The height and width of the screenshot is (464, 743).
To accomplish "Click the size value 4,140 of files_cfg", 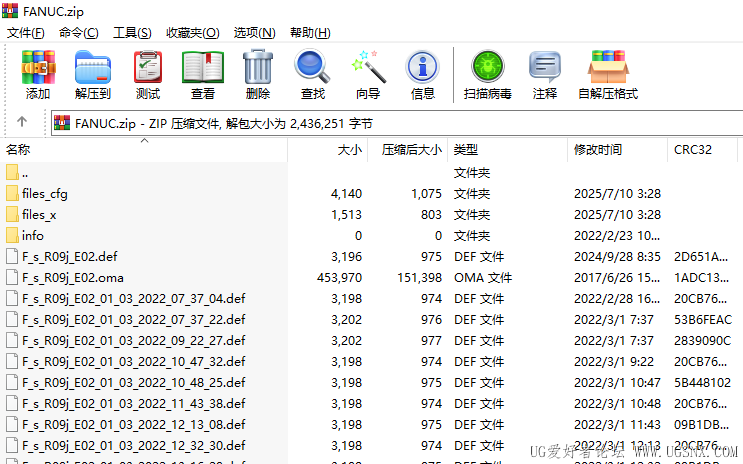I will [x=346, y=193].
